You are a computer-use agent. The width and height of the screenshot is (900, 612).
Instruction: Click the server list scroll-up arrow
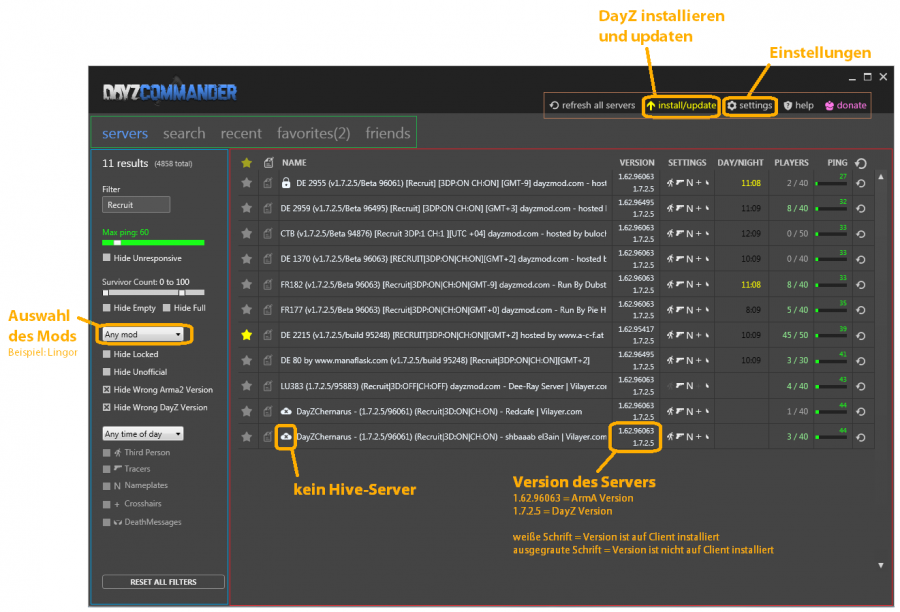click(x=880, y=177)
